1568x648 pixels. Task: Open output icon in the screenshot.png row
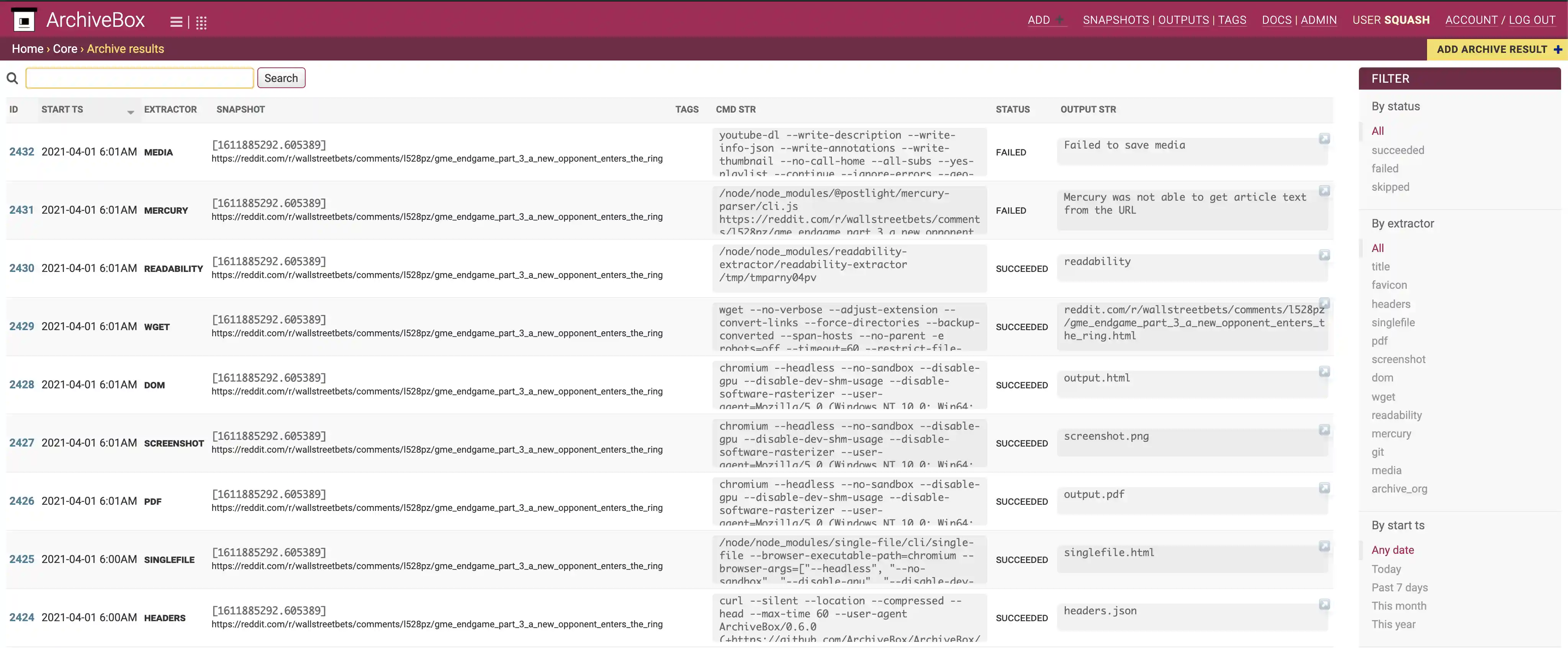(1324, 430)
